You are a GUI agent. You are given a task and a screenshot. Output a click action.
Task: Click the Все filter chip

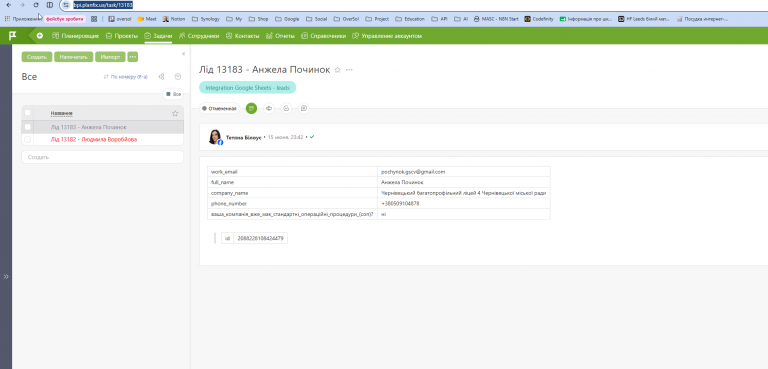point(173,94)
